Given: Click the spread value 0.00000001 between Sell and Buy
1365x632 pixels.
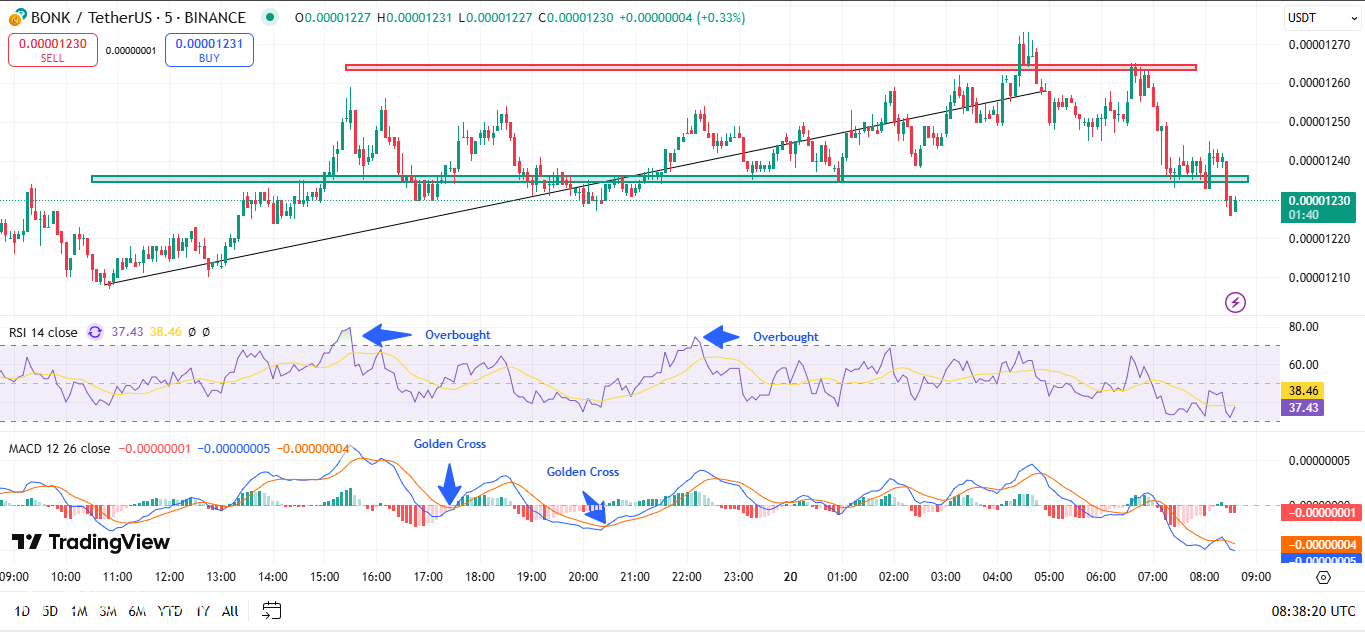Looking at the screenshot, I should click(x=131, y=50).
